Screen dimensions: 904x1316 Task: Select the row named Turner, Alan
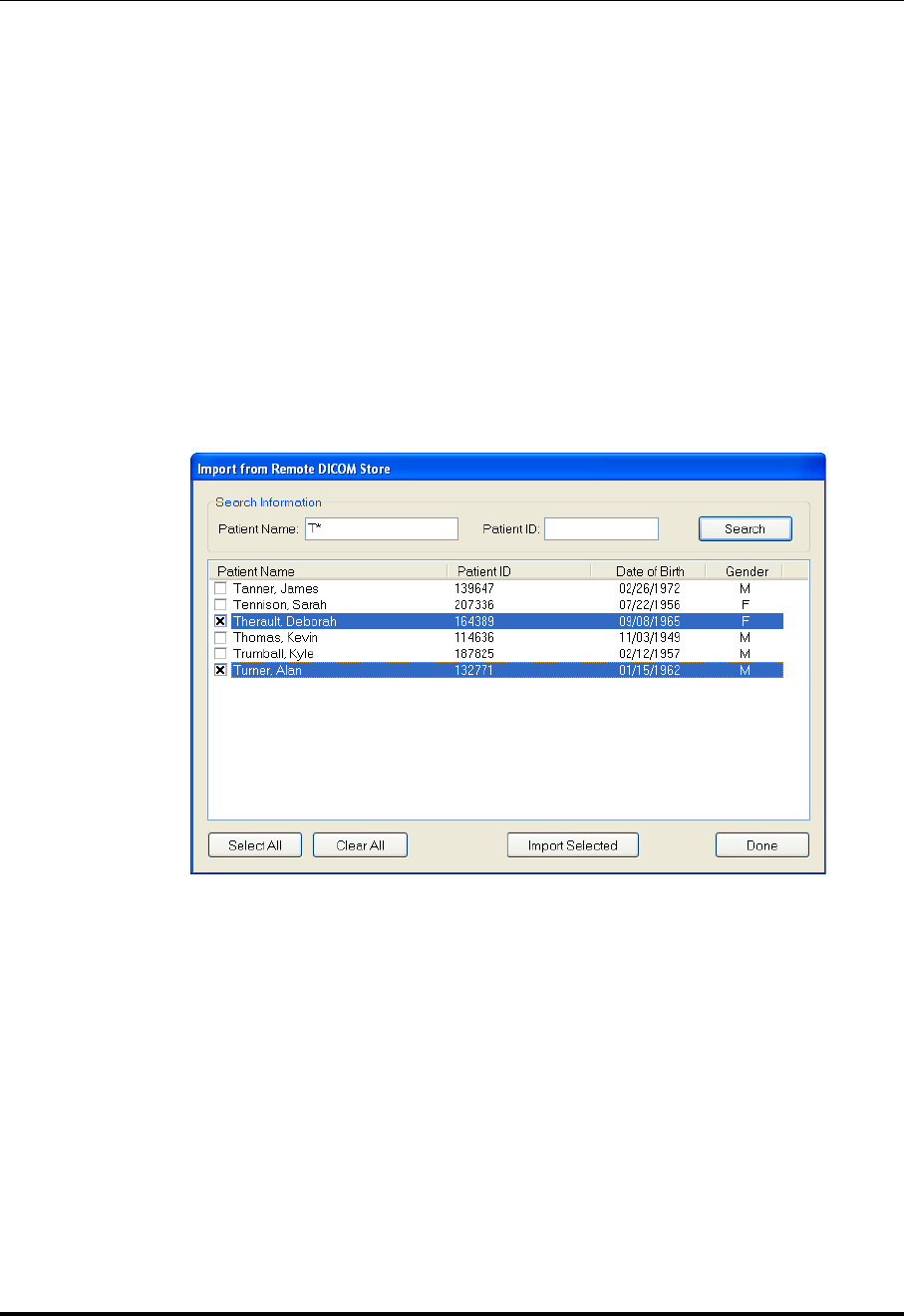pos(496,670)
